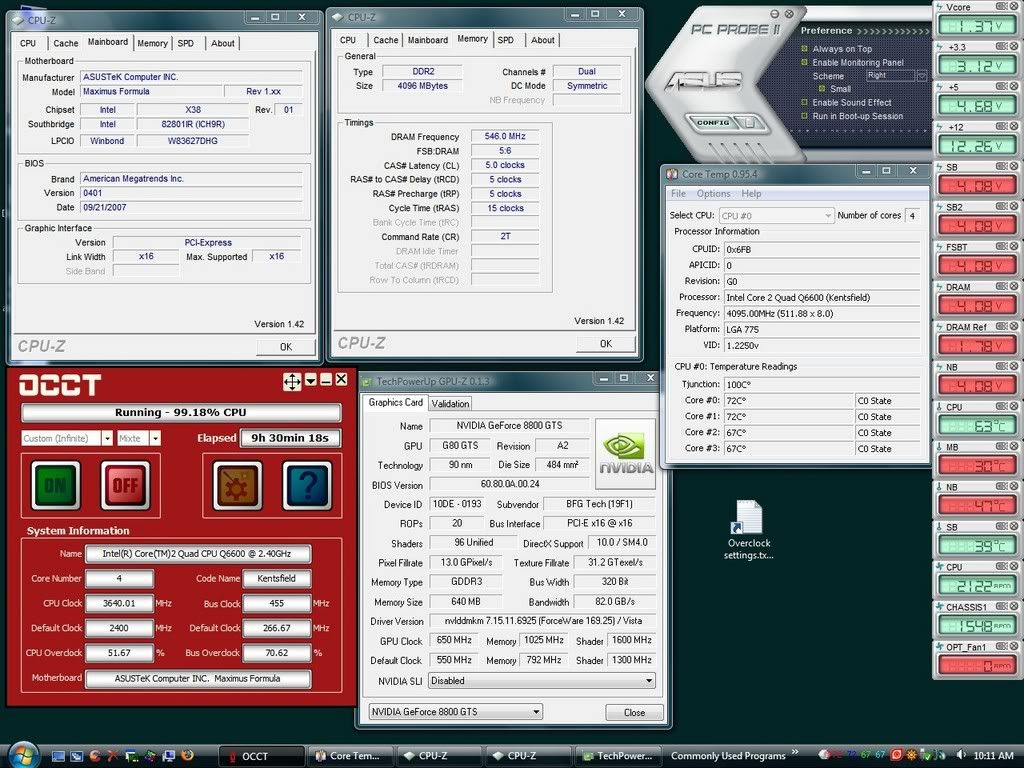Open the Validation tab in GPU-Z
Screen dimensions: 1024x768
[450, 404]
